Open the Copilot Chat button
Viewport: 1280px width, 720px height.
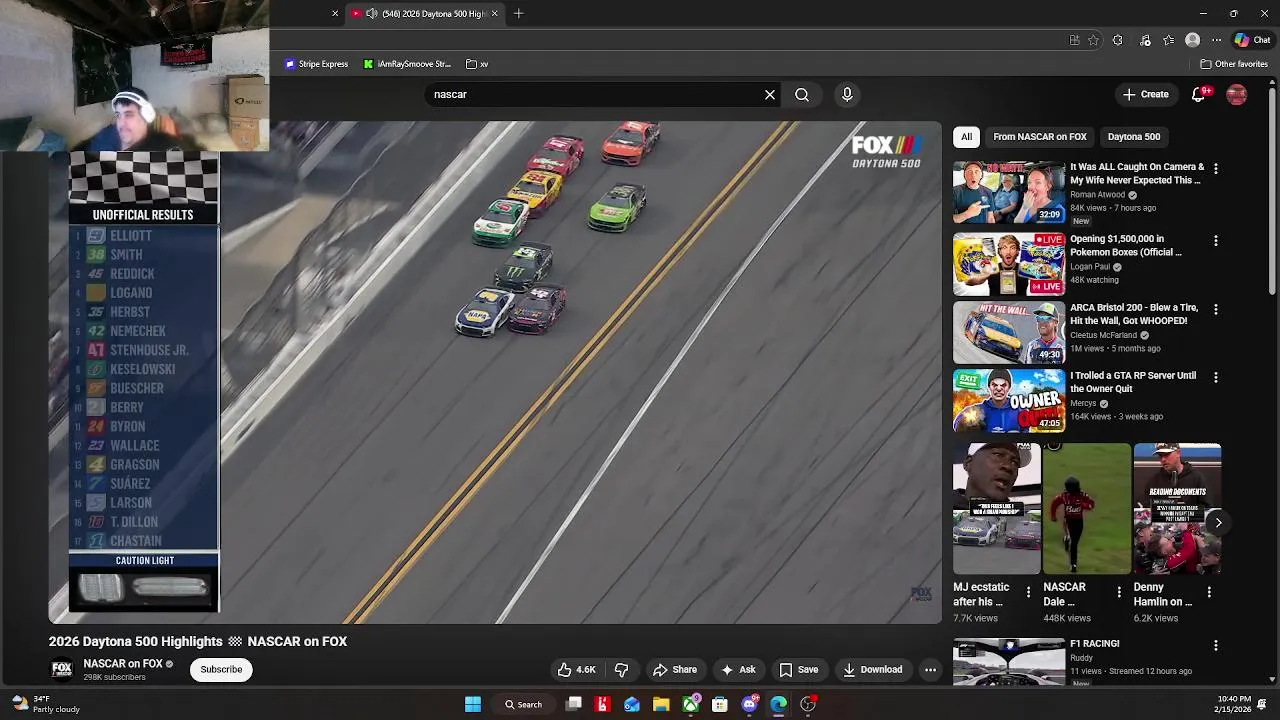[x=1252, y=40]
